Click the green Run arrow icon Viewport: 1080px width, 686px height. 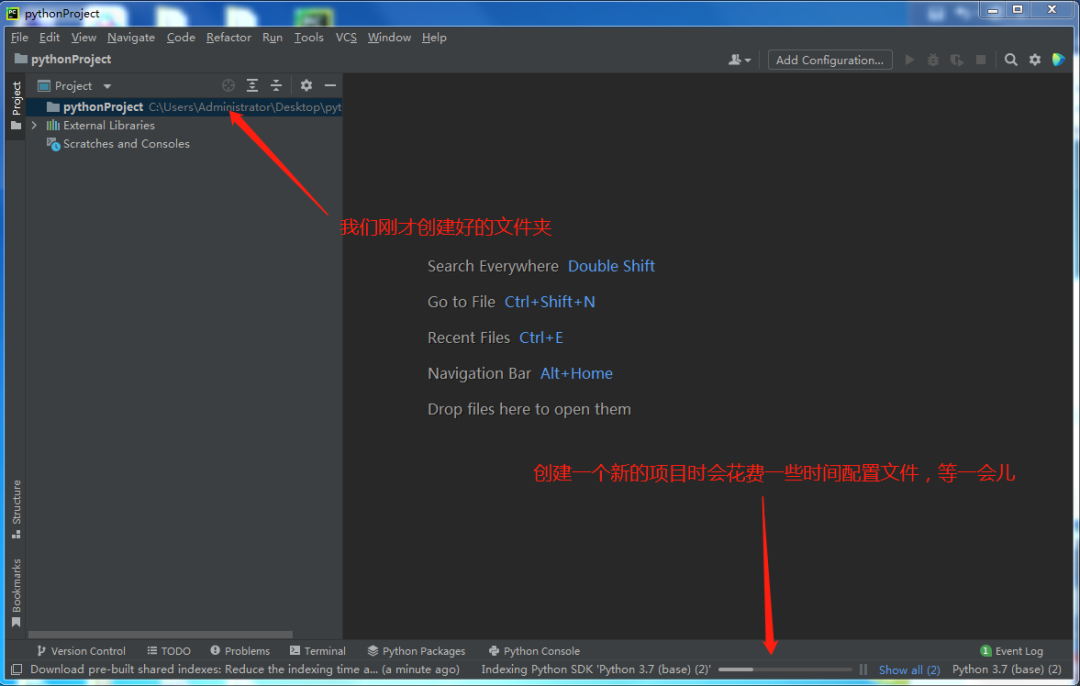[x=909, y=60]
